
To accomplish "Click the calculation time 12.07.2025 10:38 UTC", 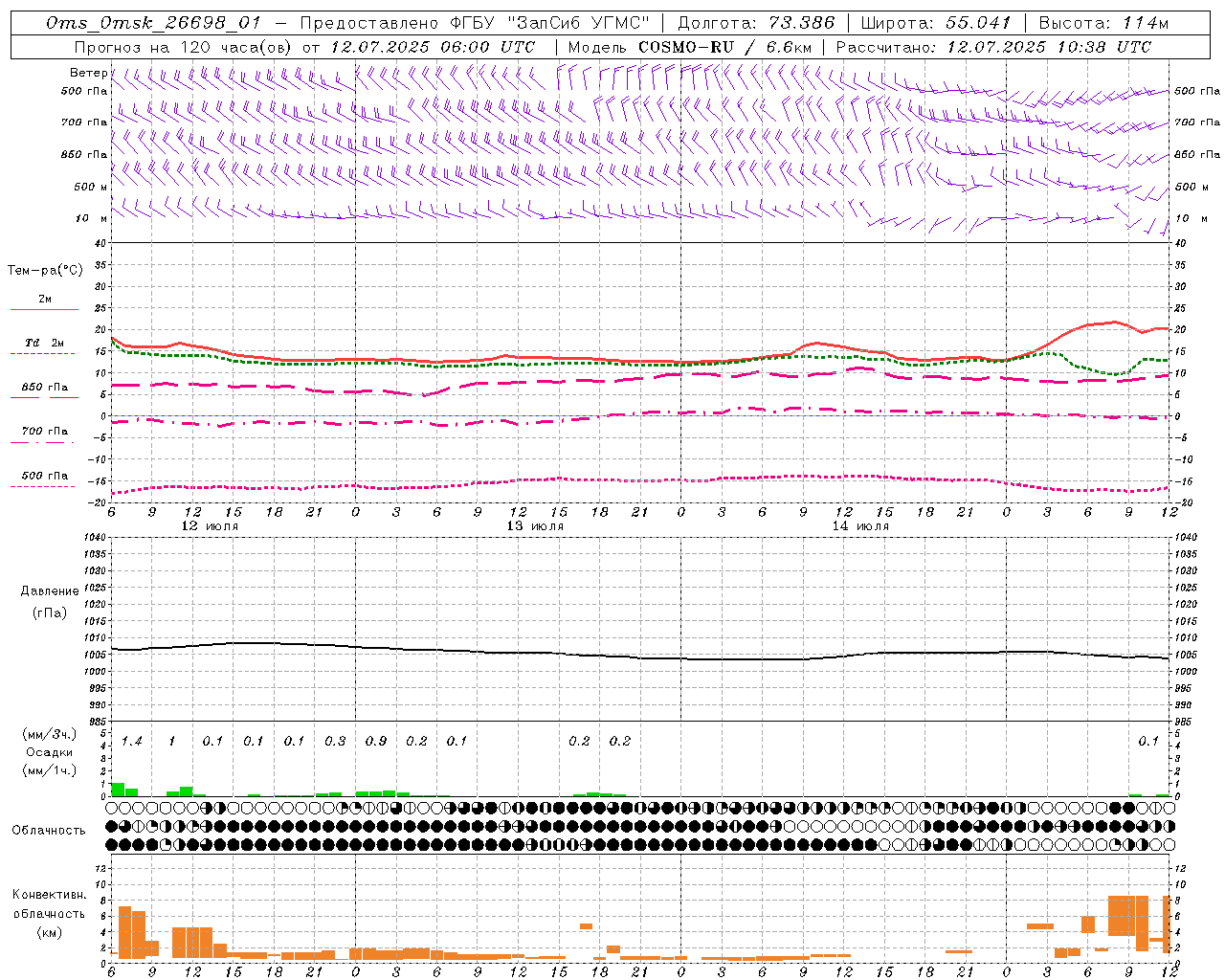I will click(x=1049, y=47).
